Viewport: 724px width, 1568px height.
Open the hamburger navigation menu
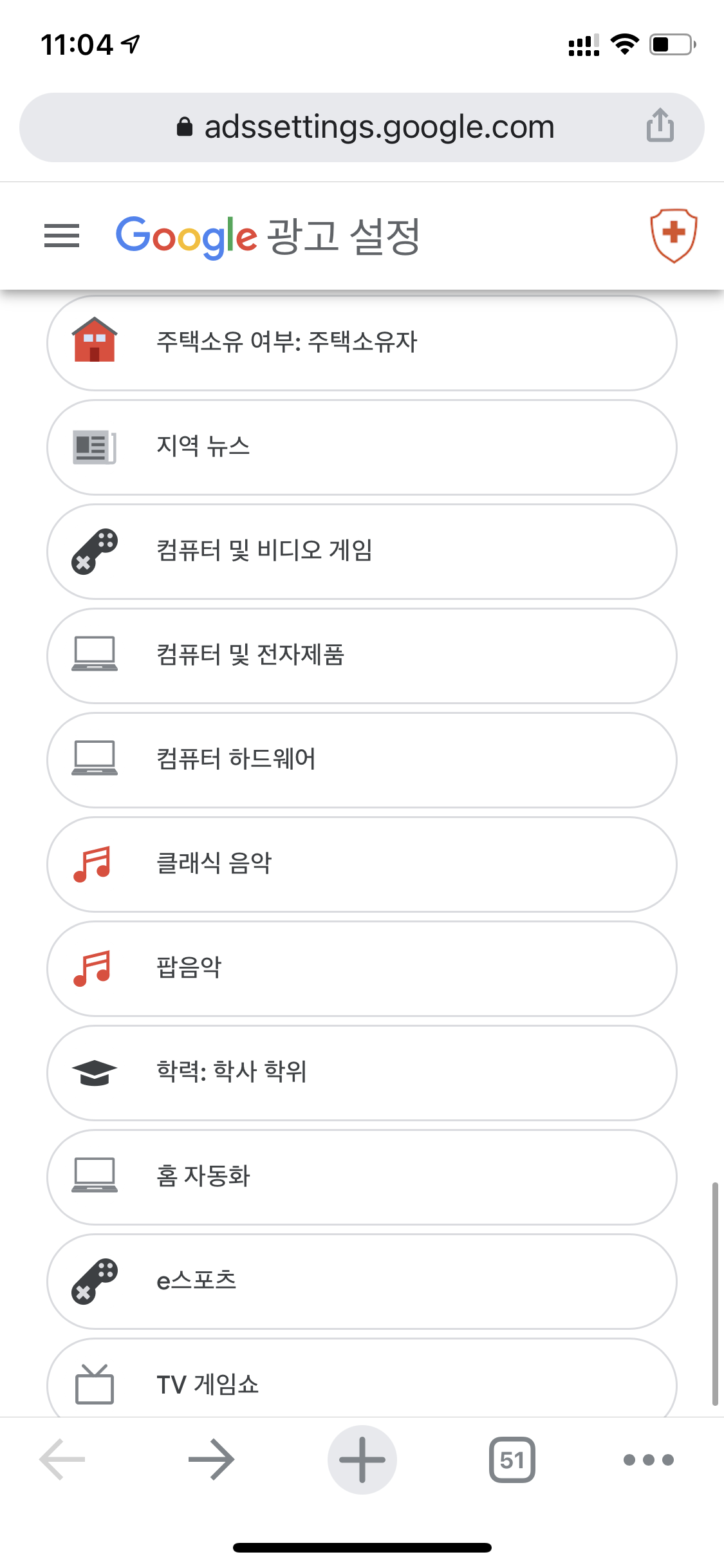(62, 236)
